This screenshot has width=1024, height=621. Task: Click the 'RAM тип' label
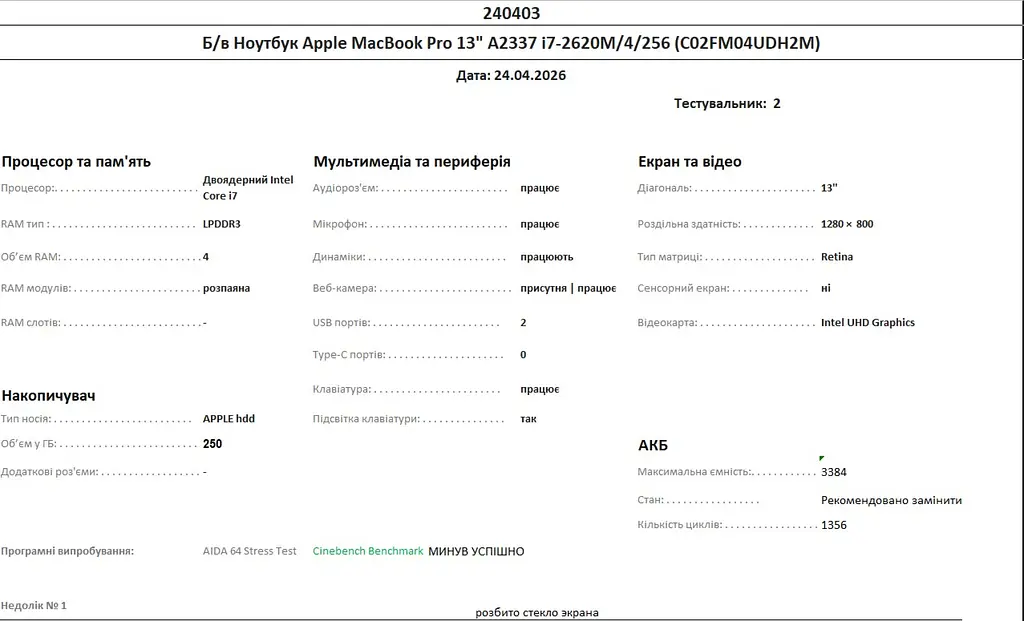click(25, 224)
